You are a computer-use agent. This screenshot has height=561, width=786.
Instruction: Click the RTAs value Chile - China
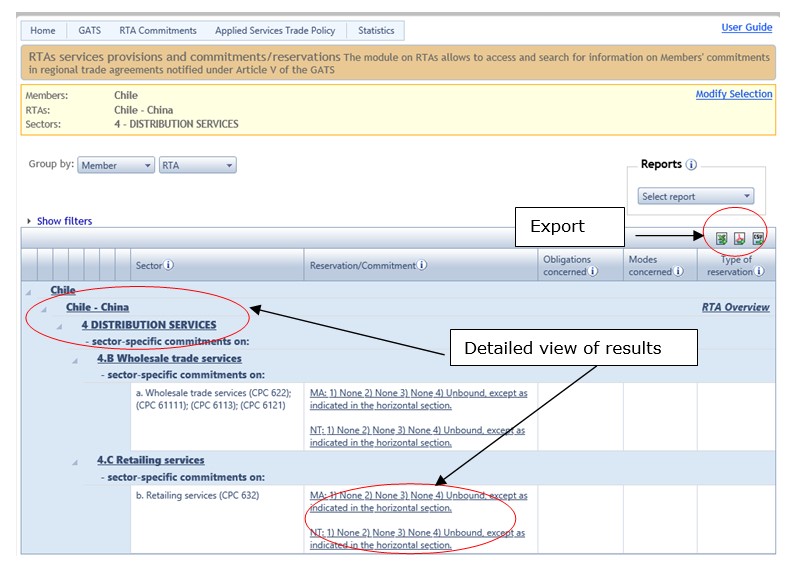click(143, 110)
